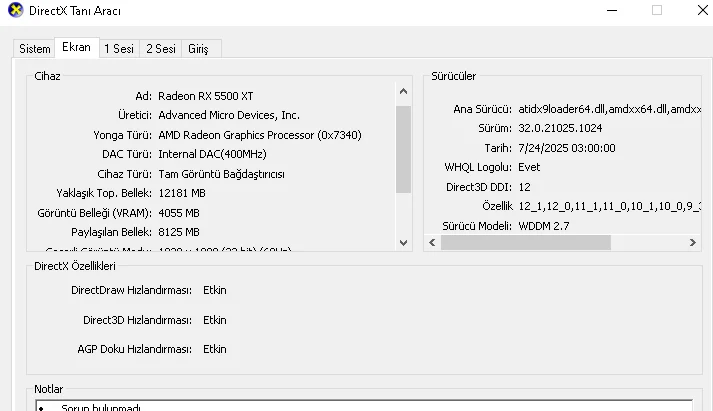Click the DirectX icon in title bar
Image resolution: width=713 pixels, height=411 pixels.
pos(12,11)
